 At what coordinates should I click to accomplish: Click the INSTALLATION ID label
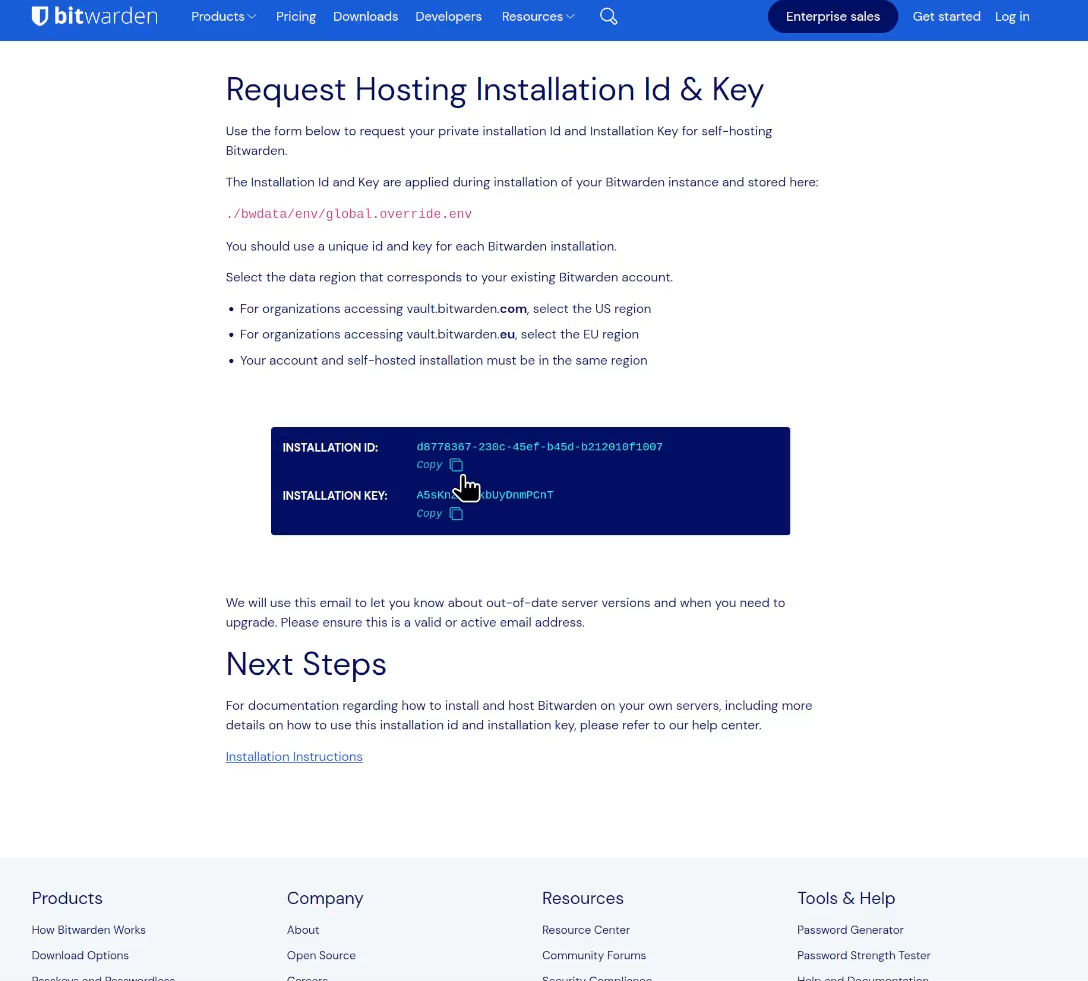[x=330, y=447]
